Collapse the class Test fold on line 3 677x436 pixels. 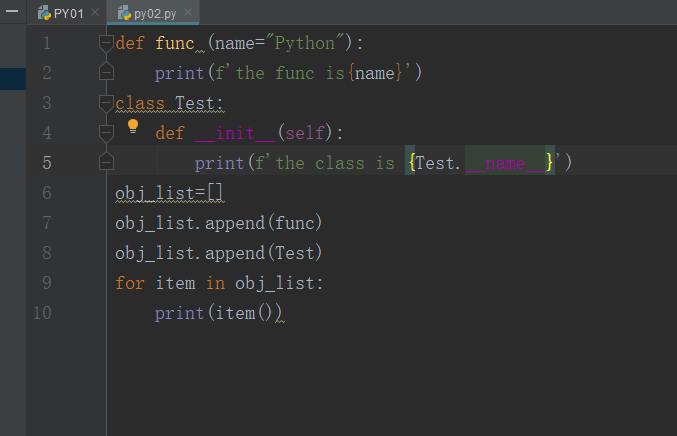coord(106,103)
